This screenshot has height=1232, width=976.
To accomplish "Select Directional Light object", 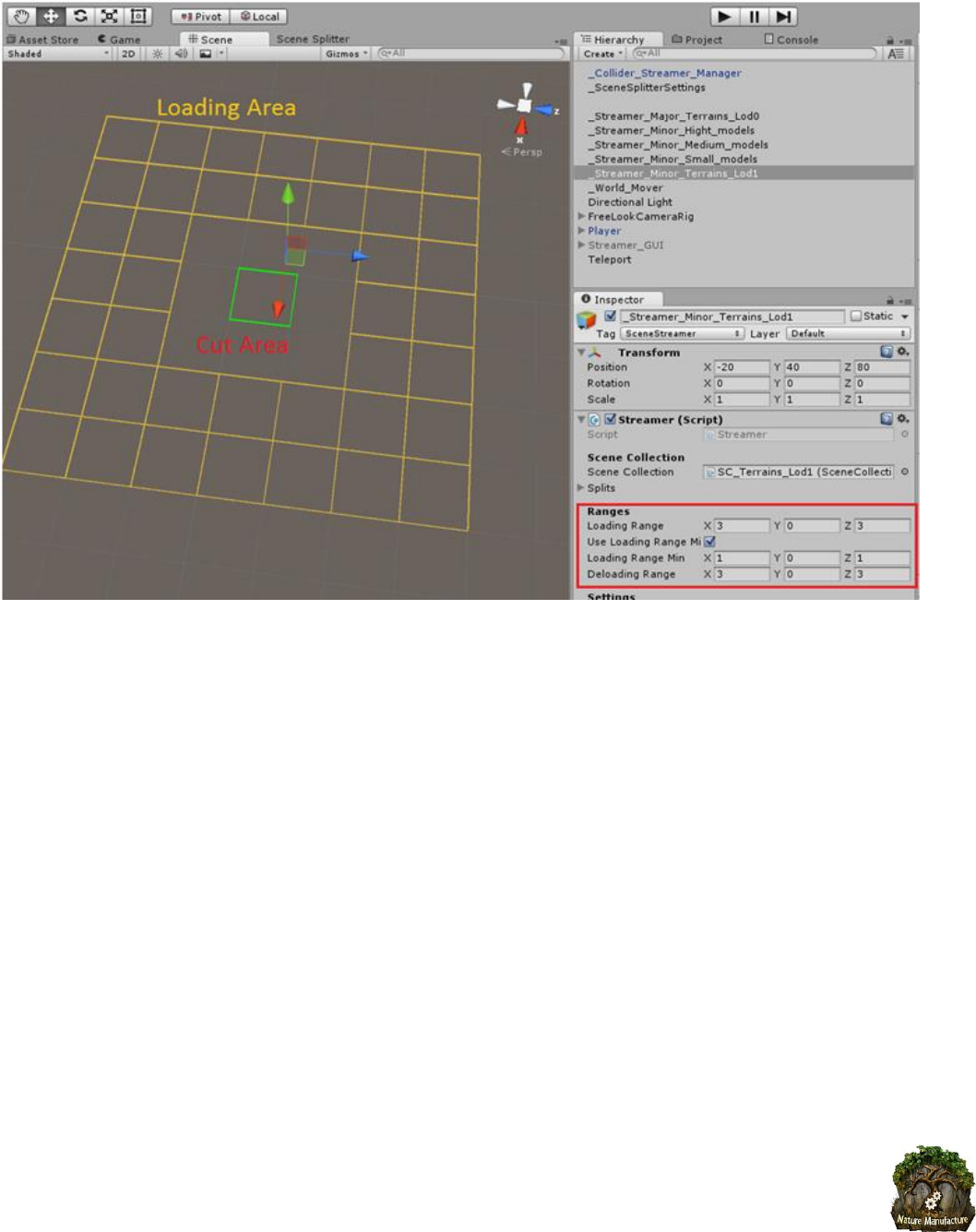I will (630, 202).
